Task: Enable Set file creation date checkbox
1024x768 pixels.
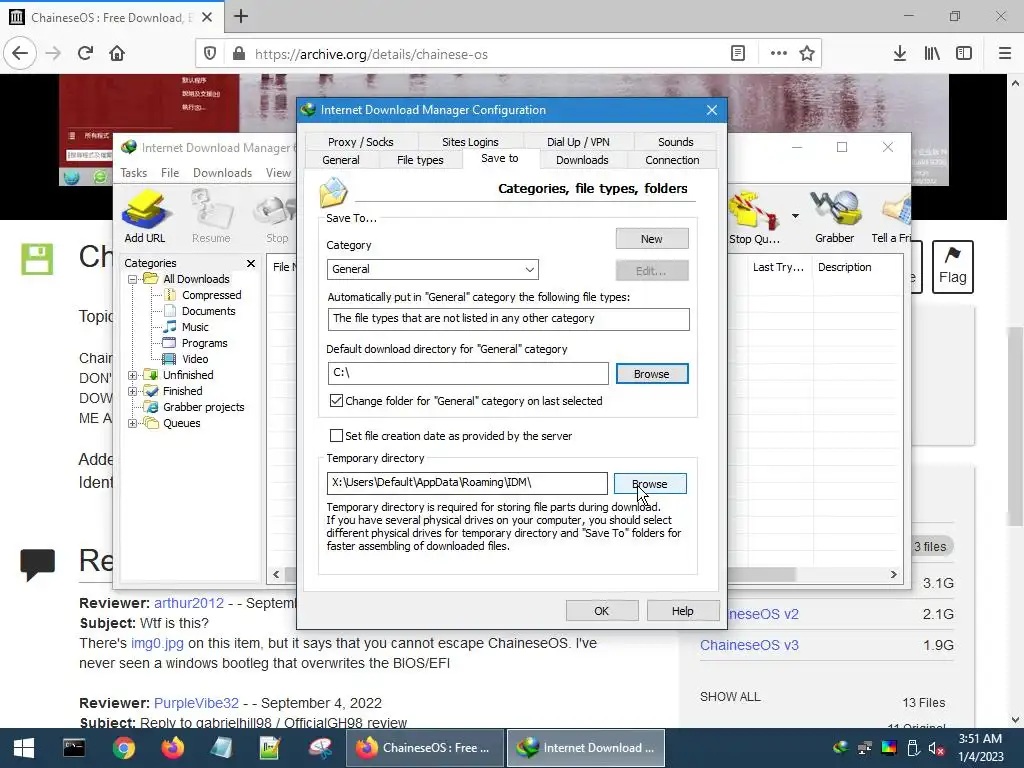Action: click(x=336, y=436)
